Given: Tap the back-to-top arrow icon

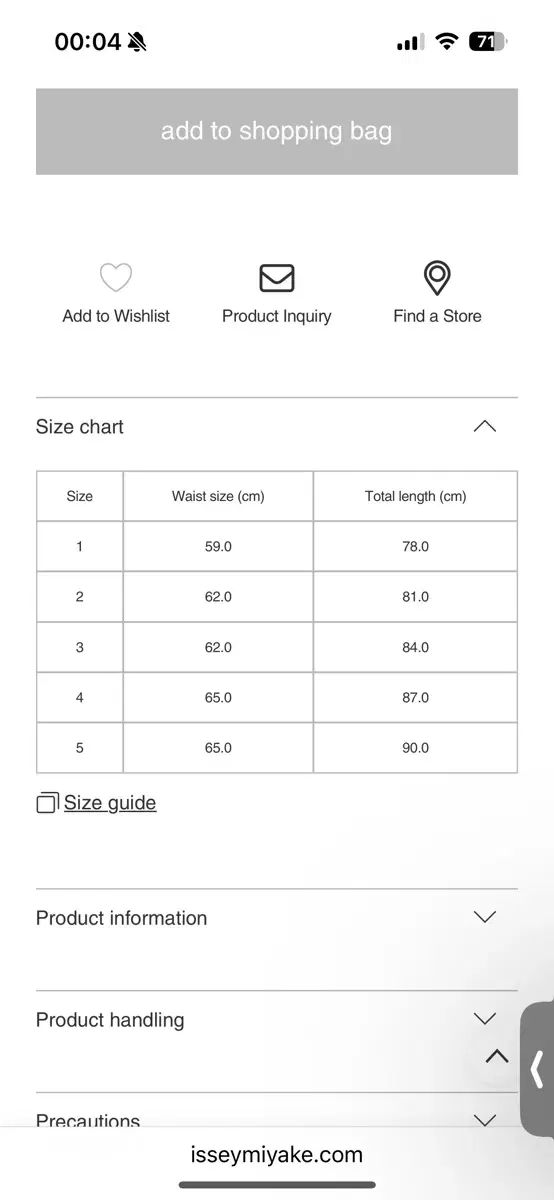Looking at the screenshot, I should tap(497, 1056).
